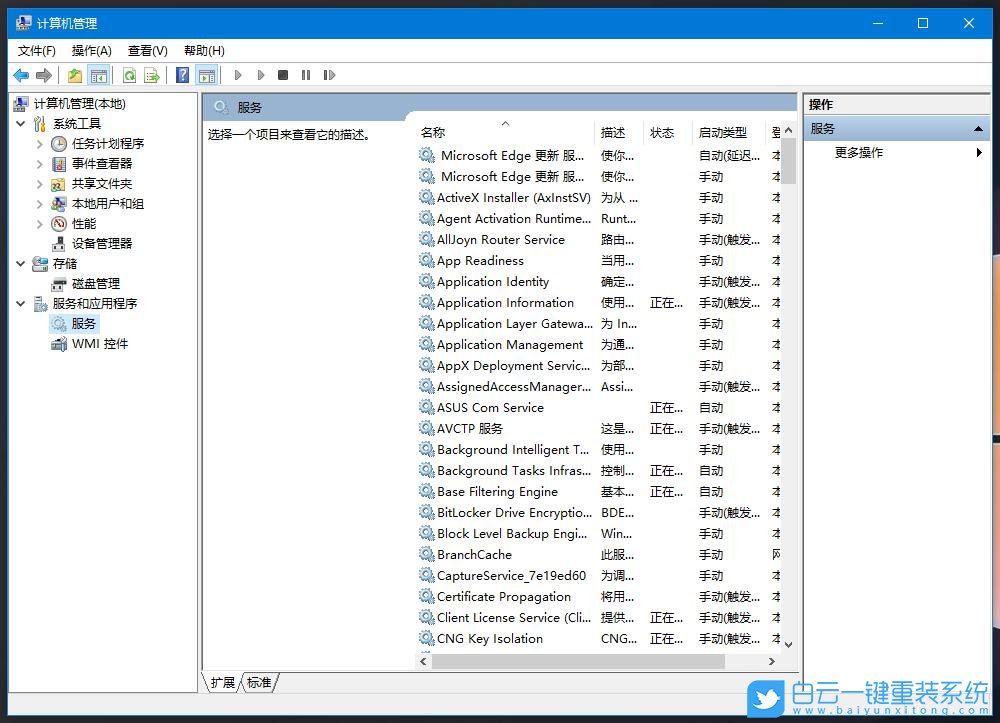This screenshot has width=1000, height=723.
Task: Switch to the 标准 tab
Action: point(259,682)
